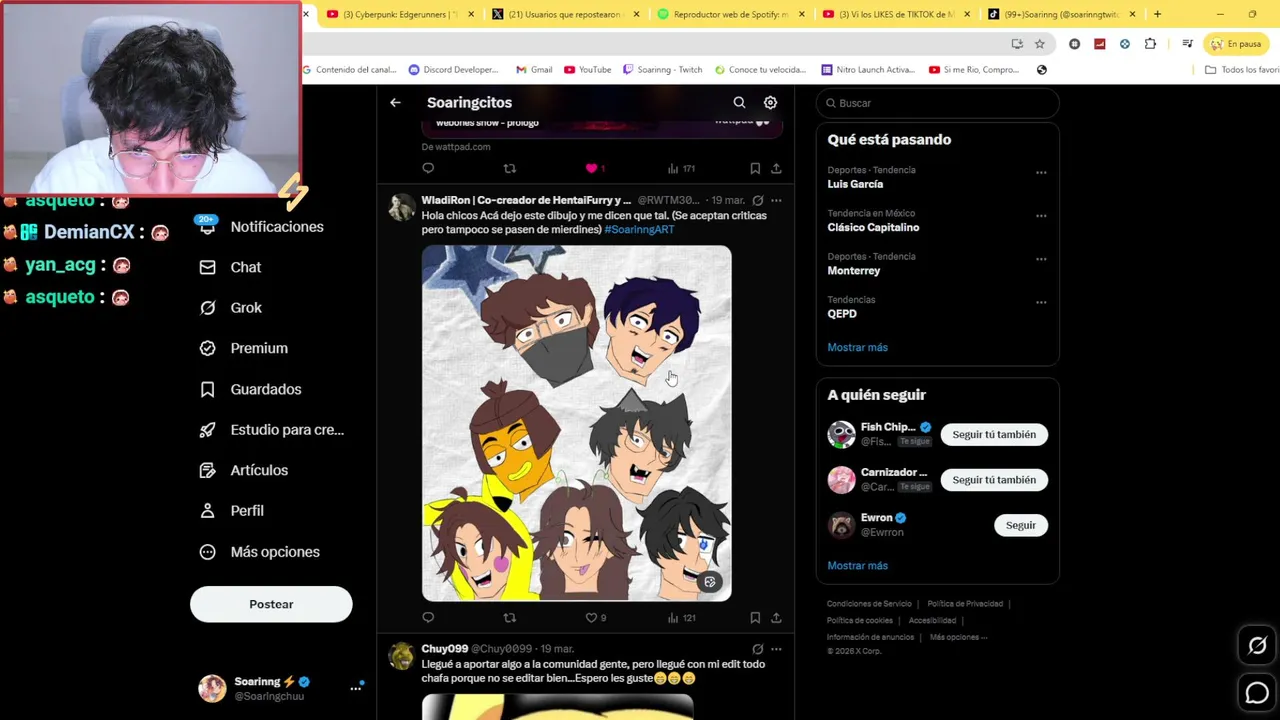Open account switcher dots beside Soarinng

tap(355, 688)
